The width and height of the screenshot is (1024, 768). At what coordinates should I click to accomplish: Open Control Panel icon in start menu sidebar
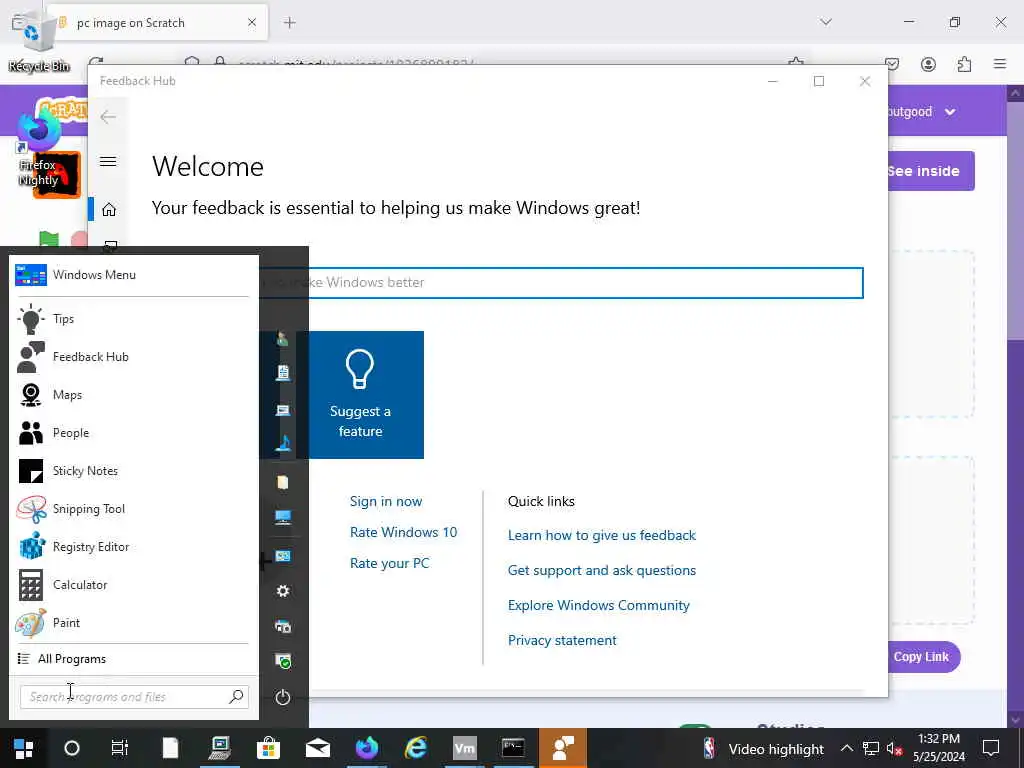coord(283,556)
